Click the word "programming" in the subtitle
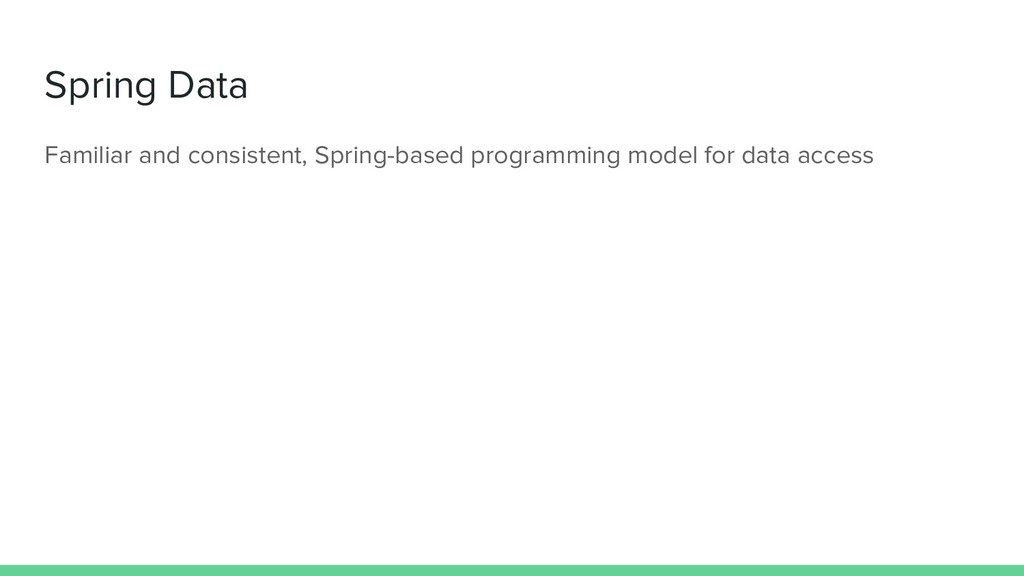The height and width of the screenshot is (576, 1024). 545,157
